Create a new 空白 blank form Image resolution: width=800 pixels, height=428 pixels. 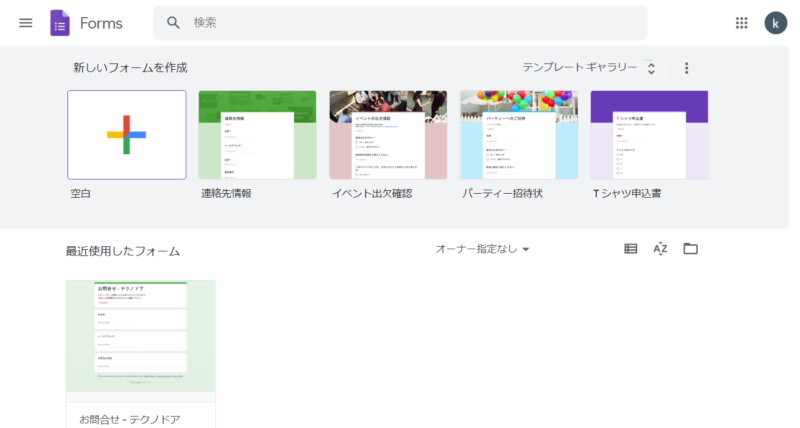coord(126,135)
